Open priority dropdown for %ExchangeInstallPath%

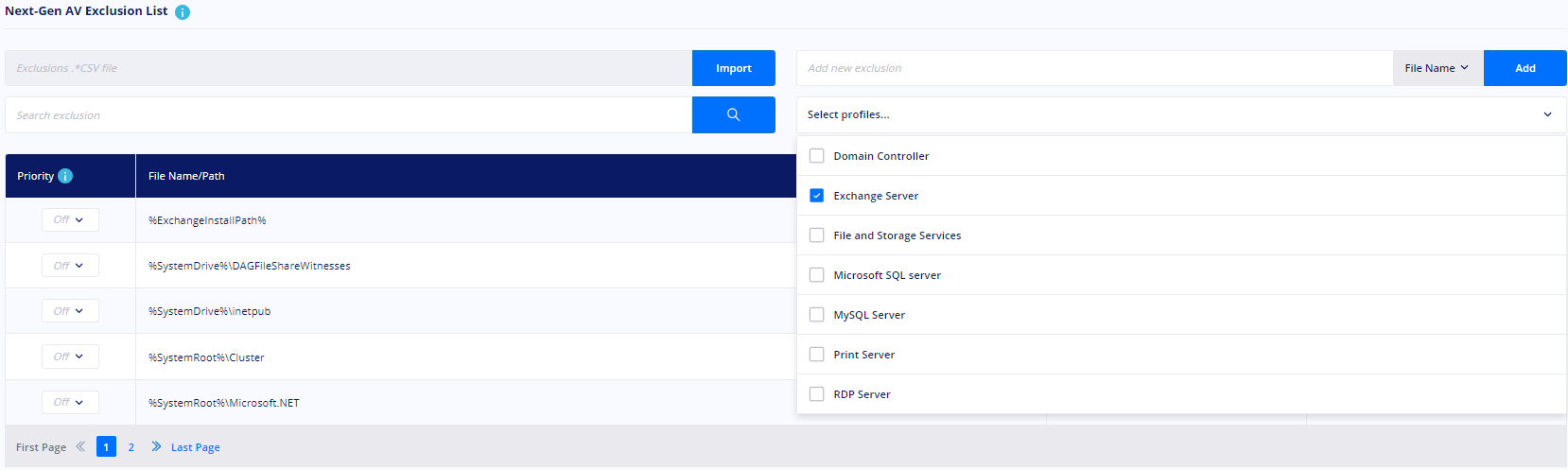(70, 219)
